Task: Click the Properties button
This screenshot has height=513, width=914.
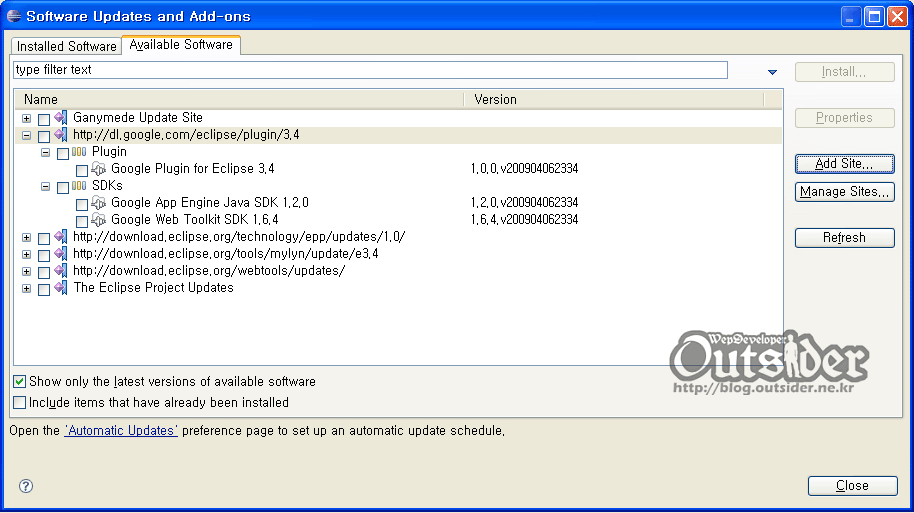Action: click(x=844, y=118)
